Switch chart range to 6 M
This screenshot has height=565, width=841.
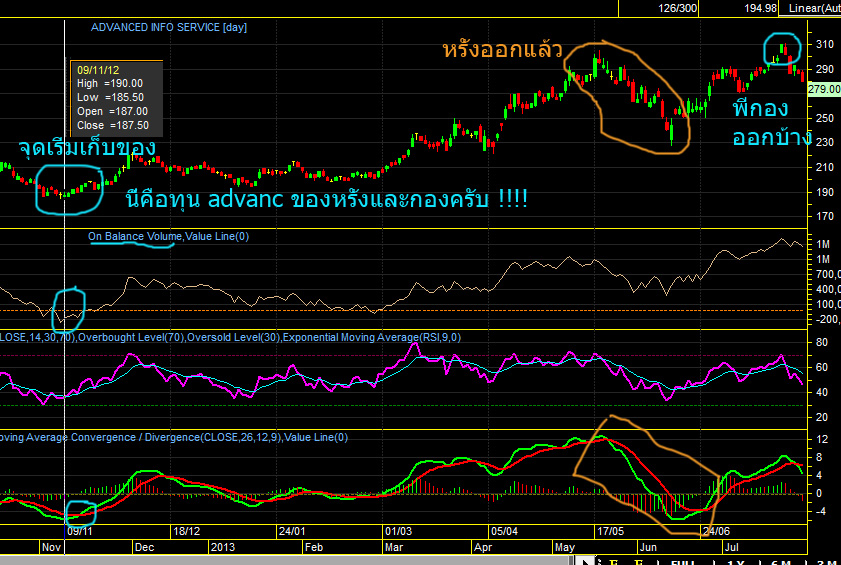pyautogui.click(x=779, y=562)
